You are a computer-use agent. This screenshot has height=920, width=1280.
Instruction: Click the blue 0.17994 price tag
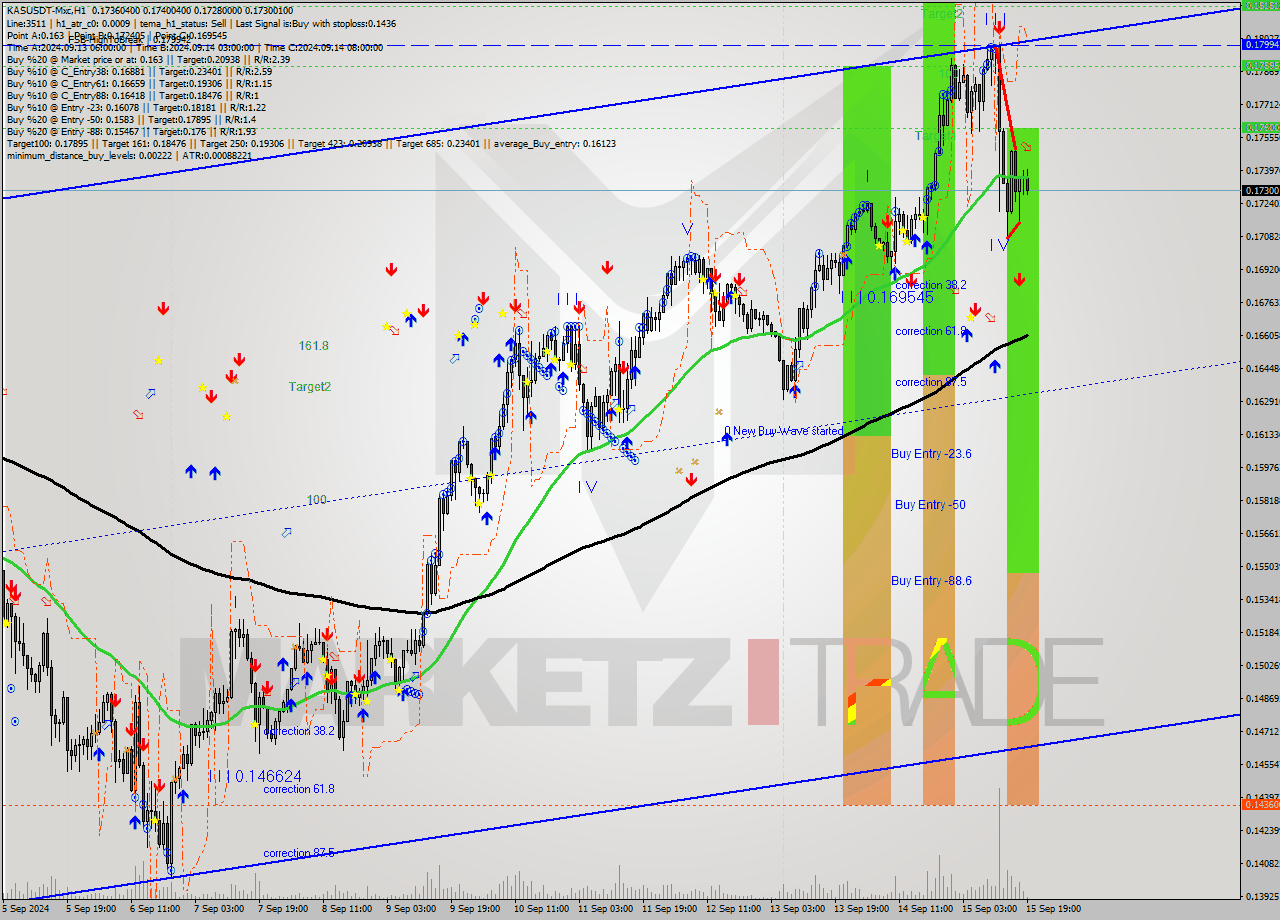pos(1260,44)
